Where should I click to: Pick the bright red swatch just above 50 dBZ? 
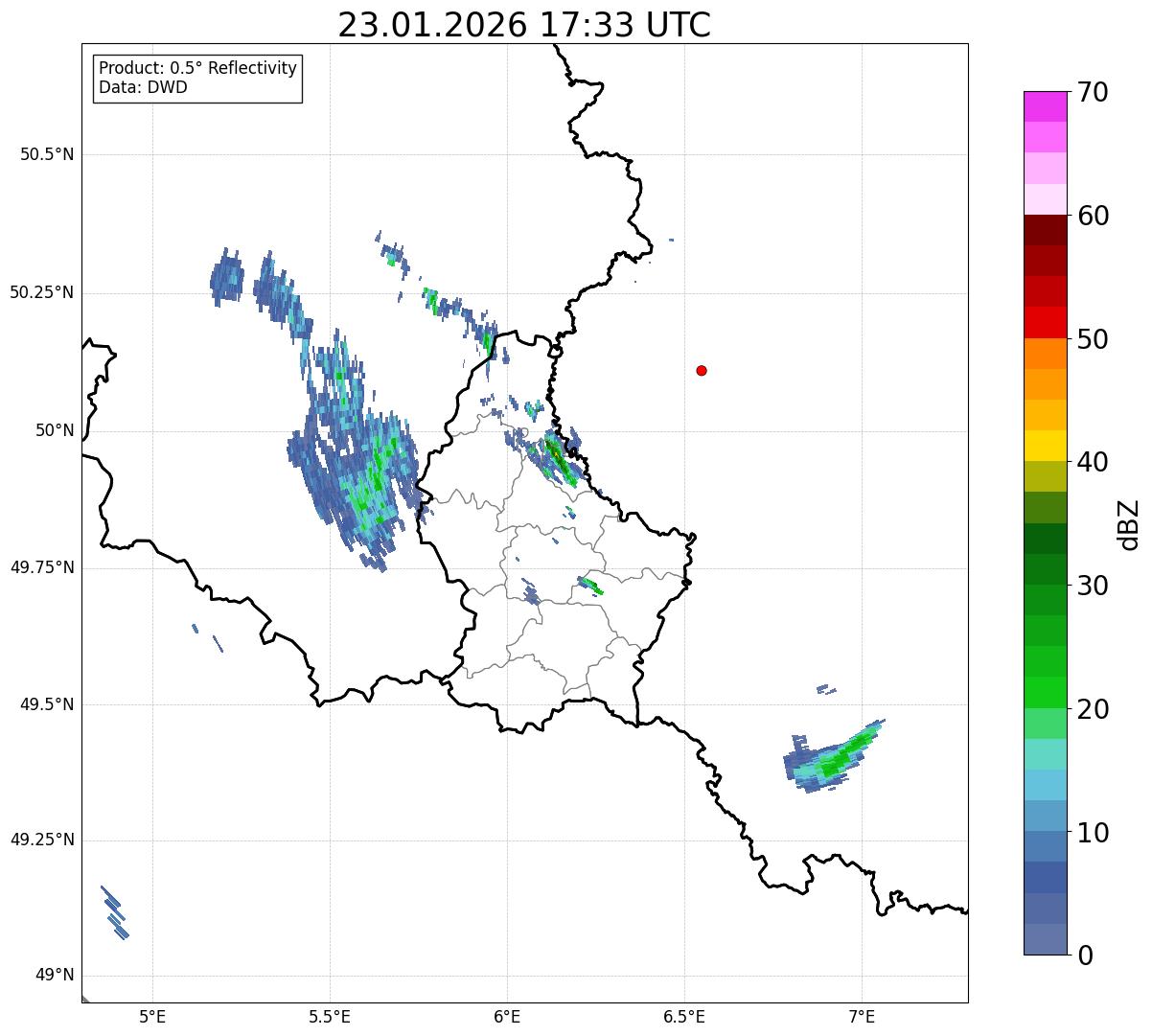coord(1045,322)
